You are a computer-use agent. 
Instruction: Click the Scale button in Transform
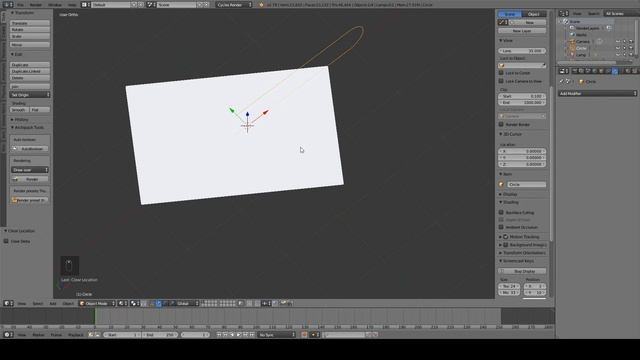pyautogui.click(x=30, y=36)
